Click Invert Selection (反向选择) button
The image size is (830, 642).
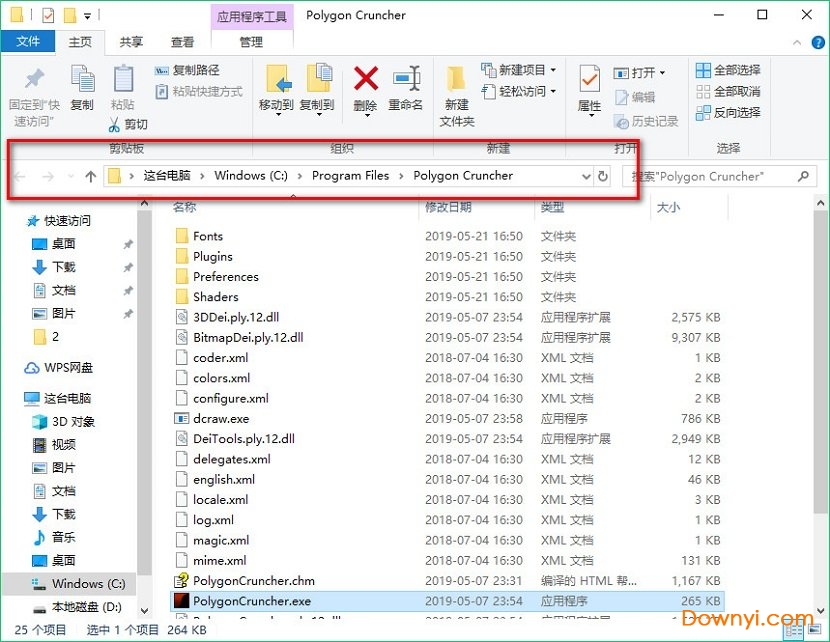(x=728, y=112)
